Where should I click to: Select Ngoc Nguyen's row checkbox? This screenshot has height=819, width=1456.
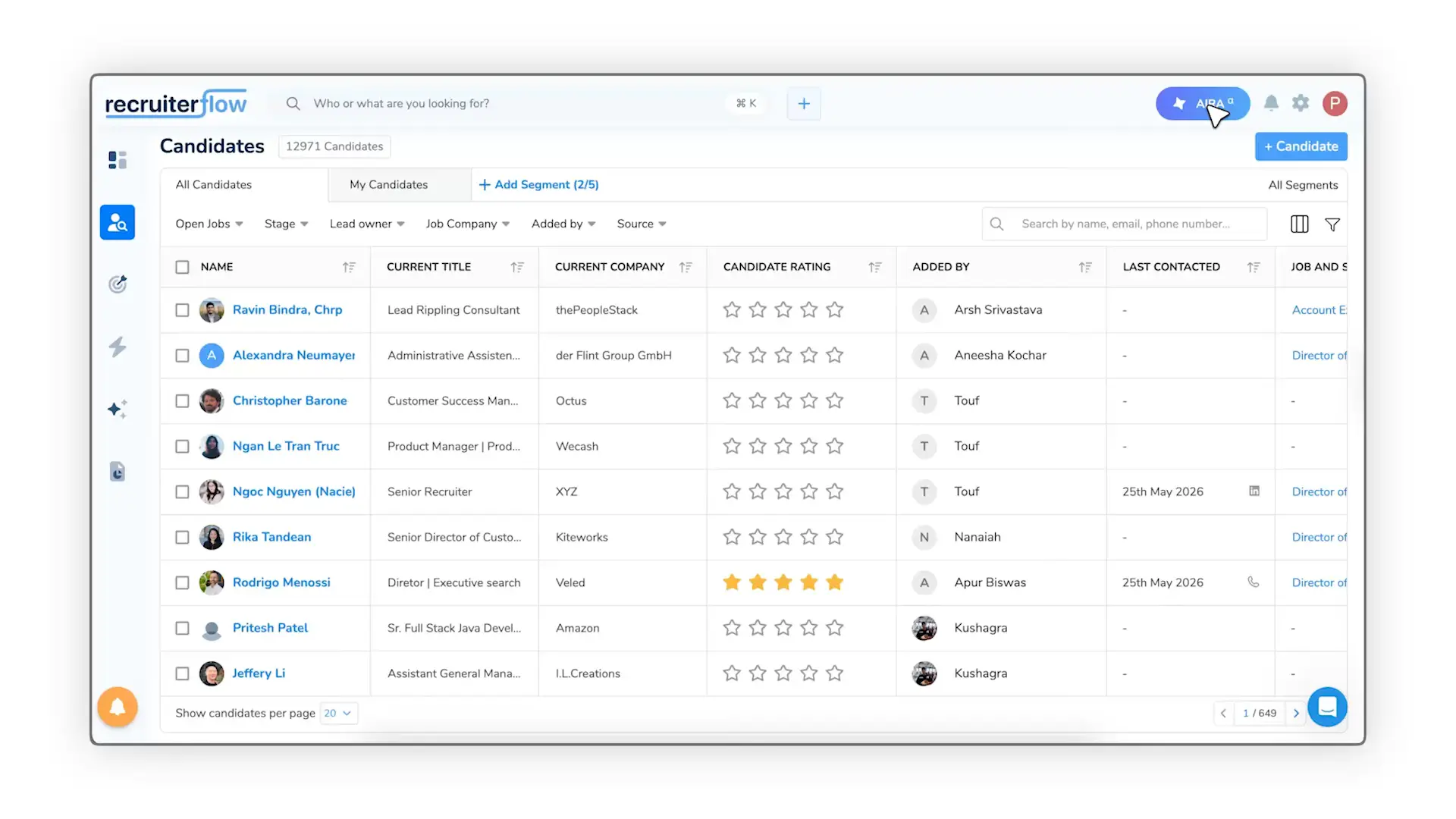(182, 492)
